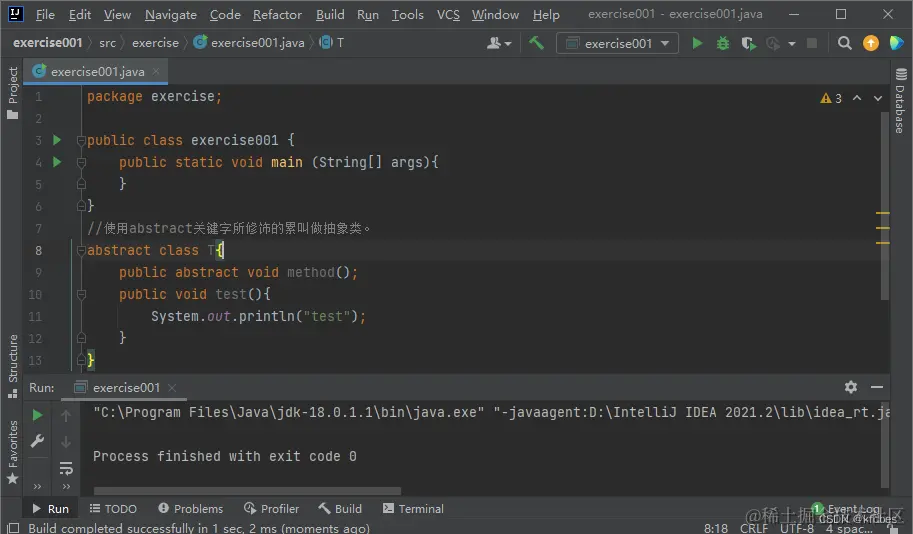Click the orange update arrow icon
913x534 pixels.
click(870, 43)
